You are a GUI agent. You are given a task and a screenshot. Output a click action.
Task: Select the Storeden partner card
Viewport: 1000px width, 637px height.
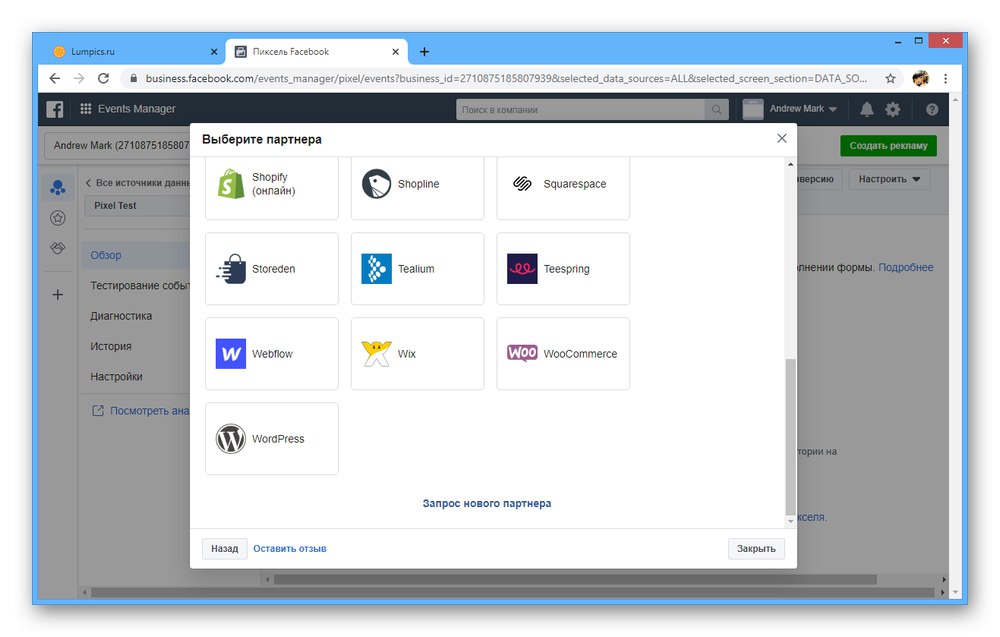point(272,268)
